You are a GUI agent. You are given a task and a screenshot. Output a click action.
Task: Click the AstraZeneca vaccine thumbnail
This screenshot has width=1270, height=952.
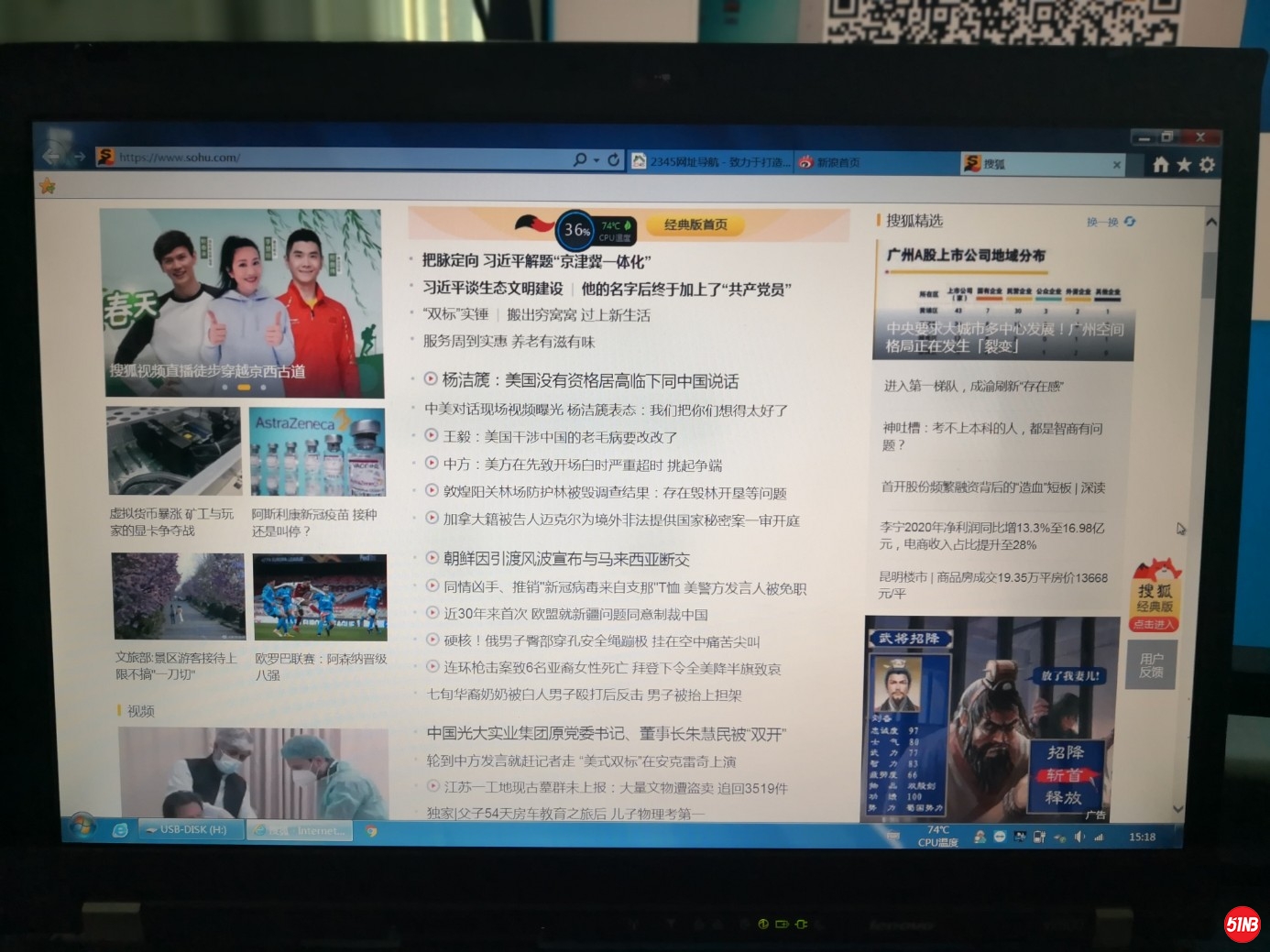[x=317, y=452]
